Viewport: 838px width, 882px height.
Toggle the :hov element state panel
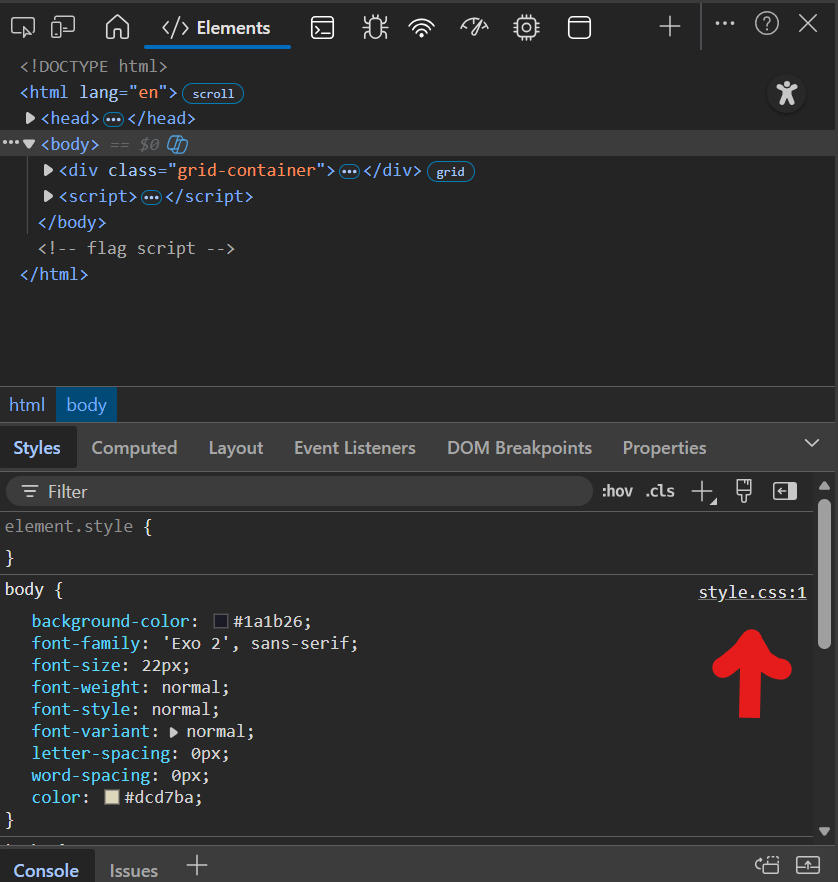(x=617, y=491)
